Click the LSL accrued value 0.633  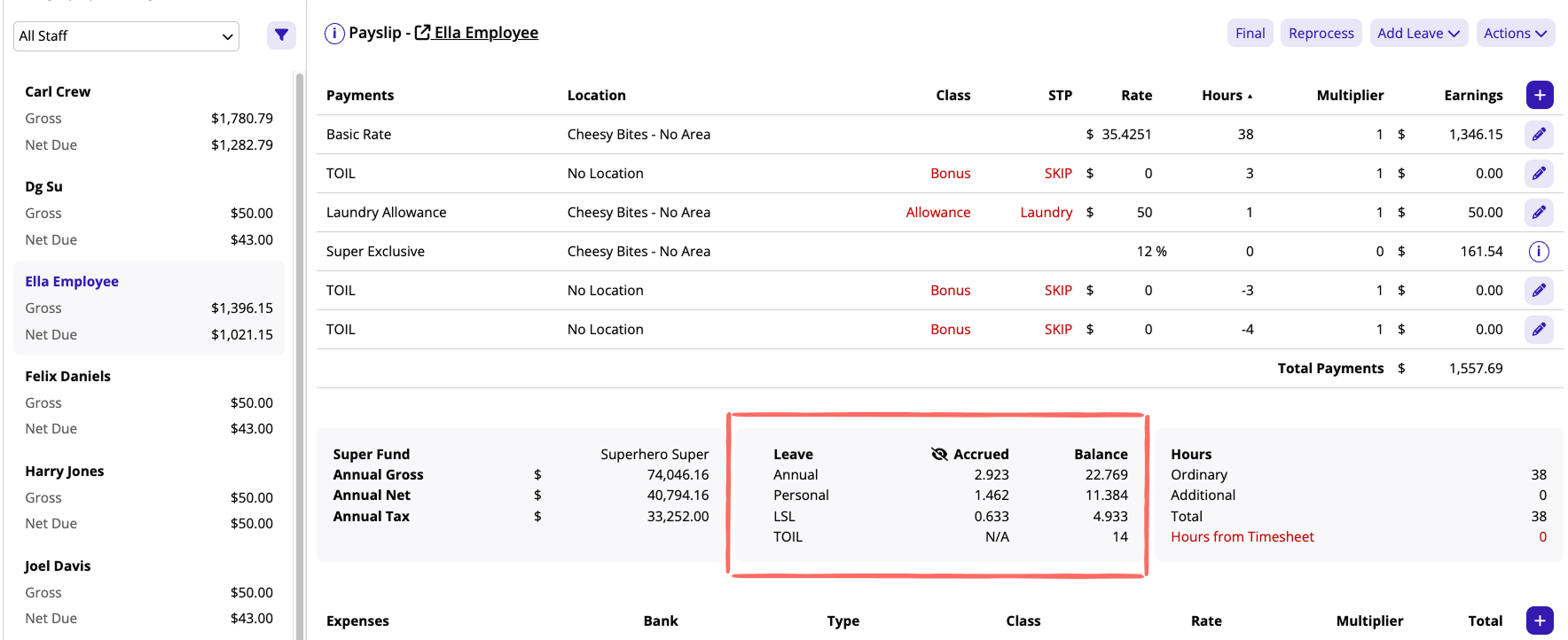992,516
